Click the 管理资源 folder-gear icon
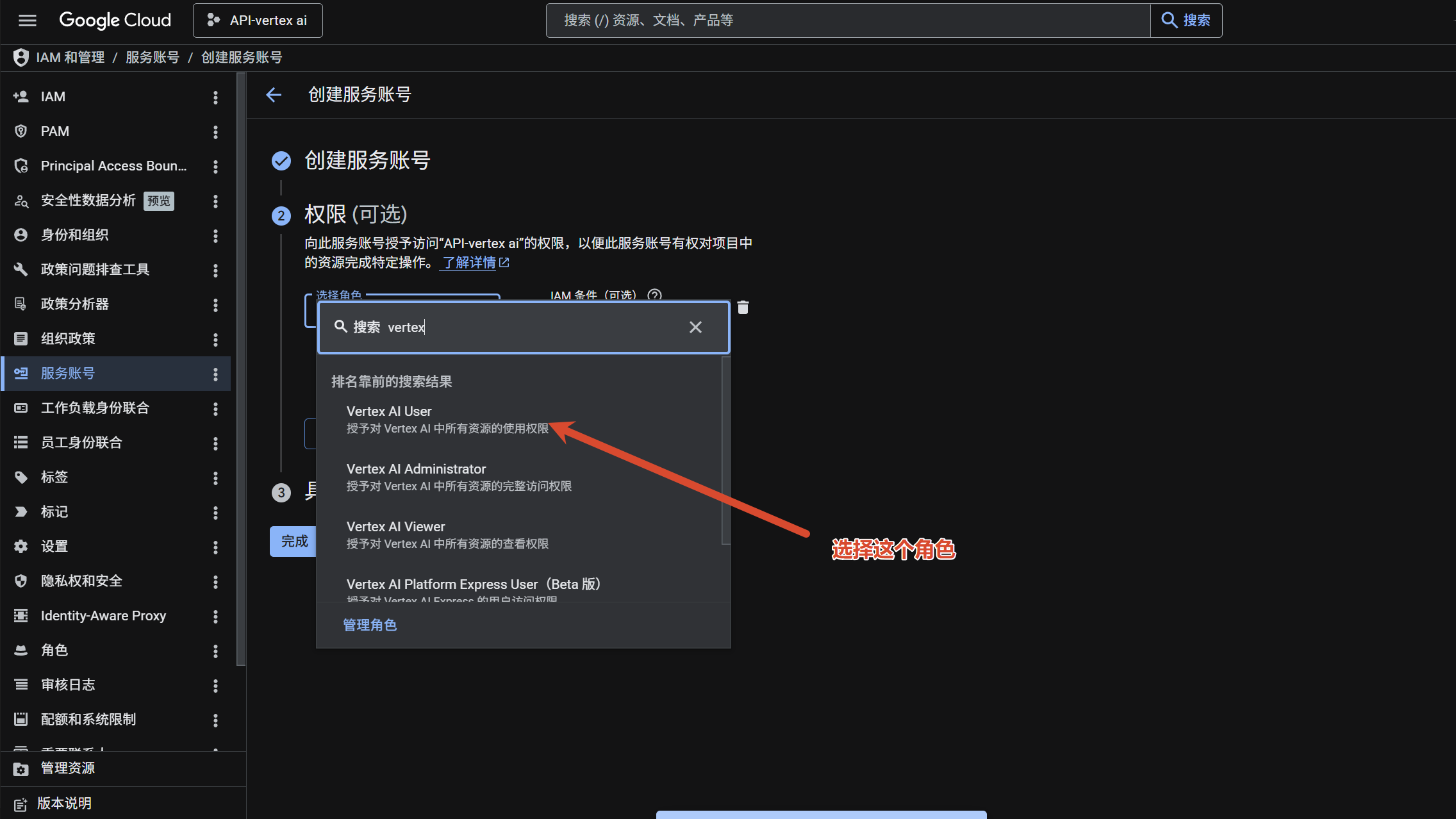The image size is (1456, 819). point(21,769)
